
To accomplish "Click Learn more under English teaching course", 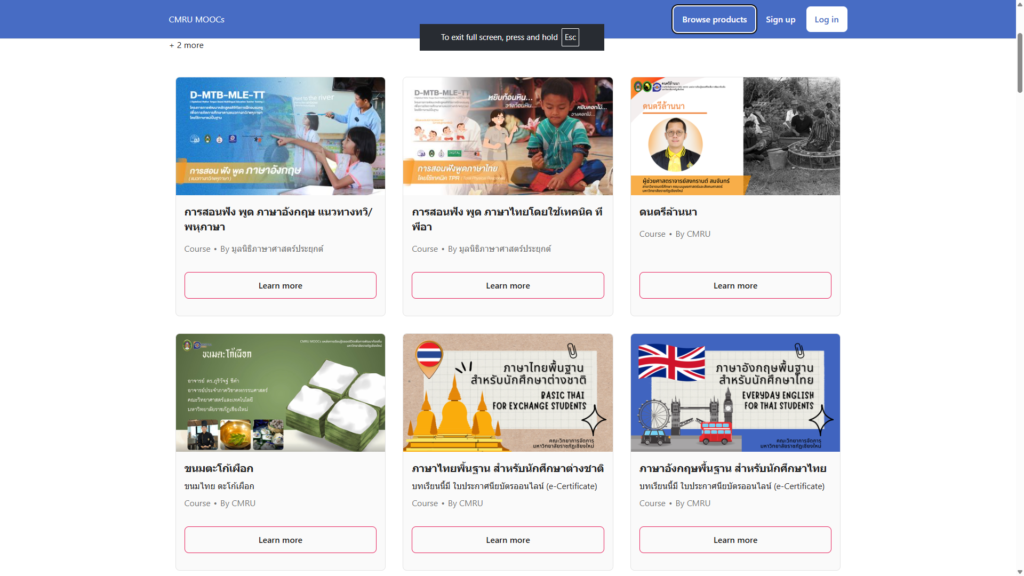I will tap(280, 285).
